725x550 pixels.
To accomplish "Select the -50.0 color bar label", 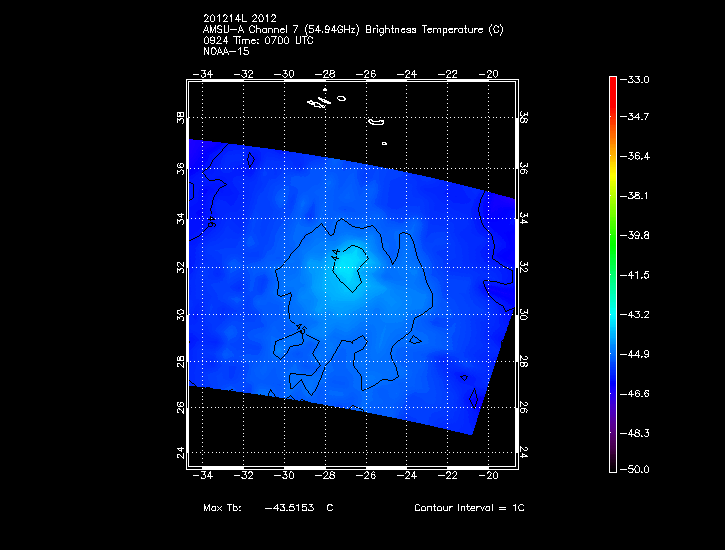I will click(x=637, y=469).
